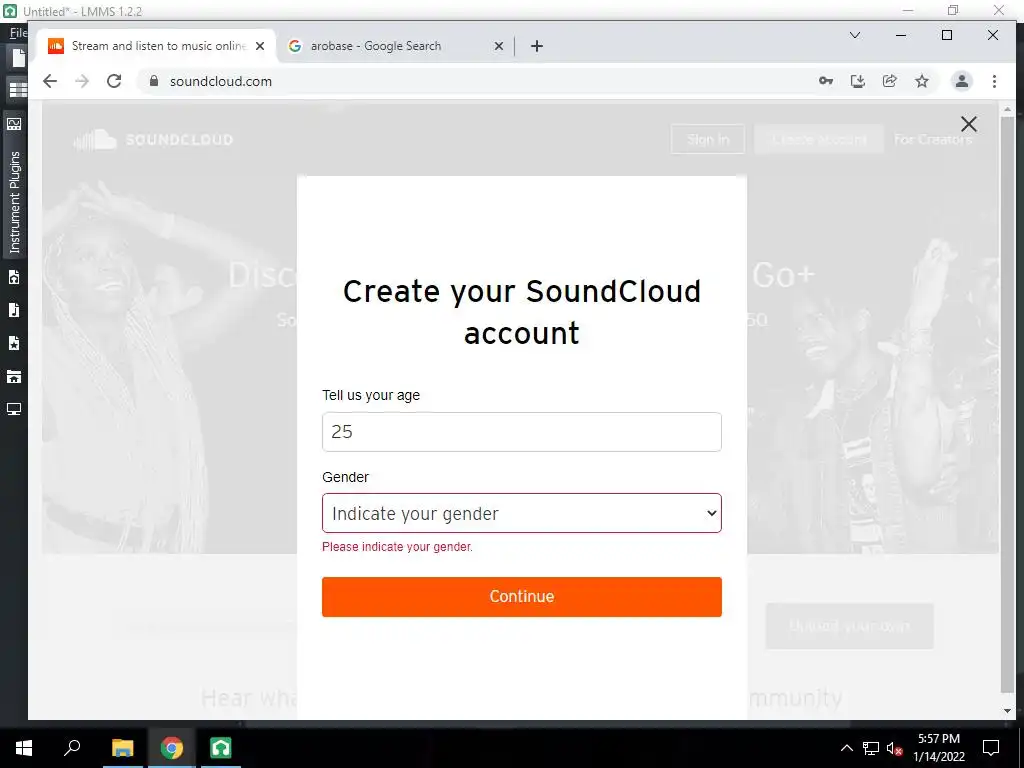Open LMMS My Projects sidebar icon
Viewport: 1024px width, 768px height.
click(x=14, y=278)
